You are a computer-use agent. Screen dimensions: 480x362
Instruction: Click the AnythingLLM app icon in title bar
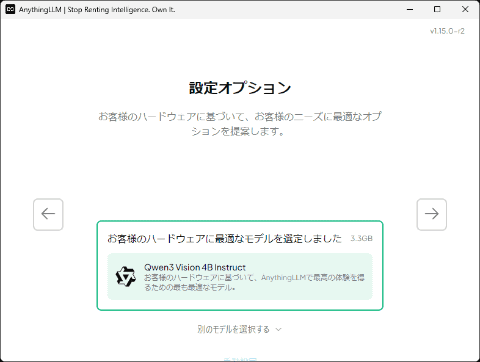pos(10,9)
